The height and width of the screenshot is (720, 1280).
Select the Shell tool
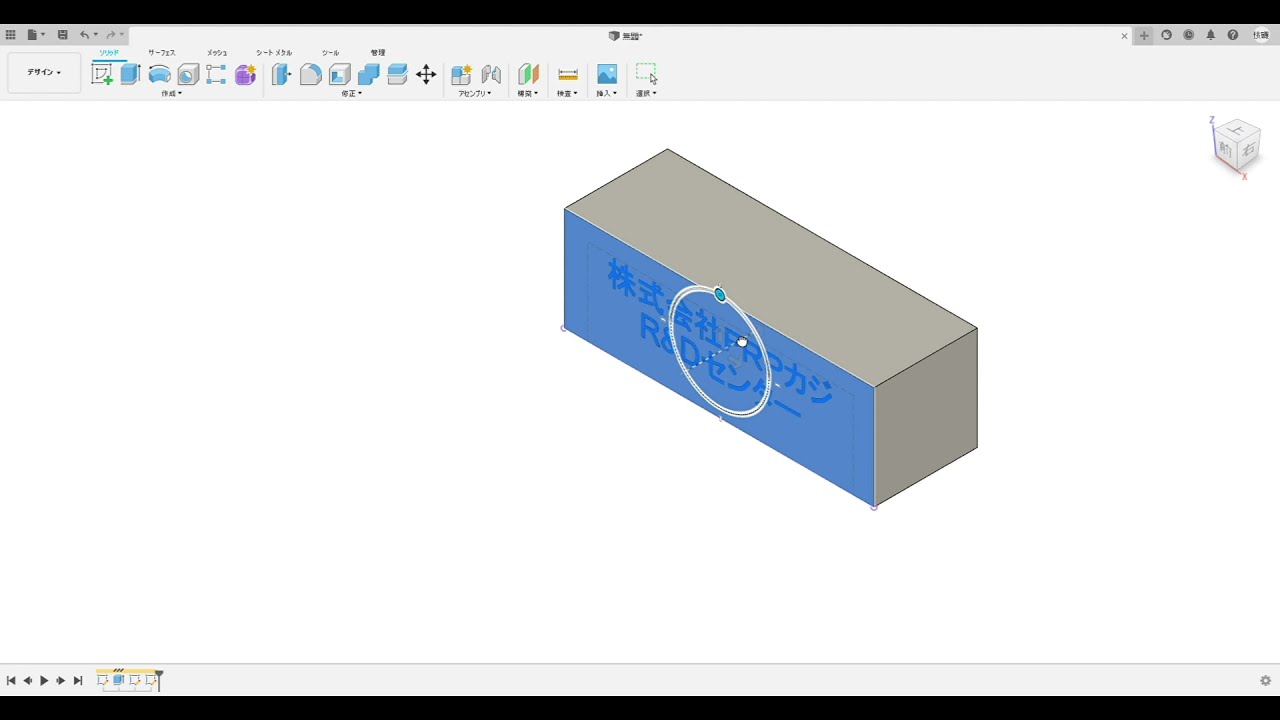pyautogui.click(x=340, y=74)
